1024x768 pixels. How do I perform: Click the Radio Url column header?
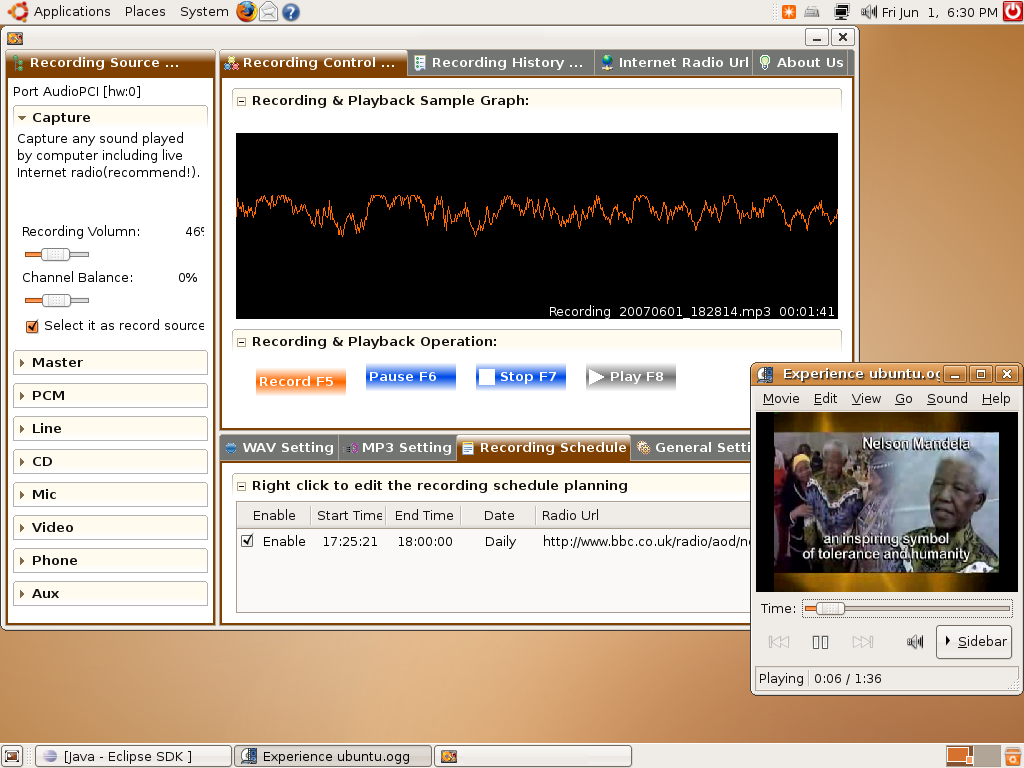click(x=643, y=515)
